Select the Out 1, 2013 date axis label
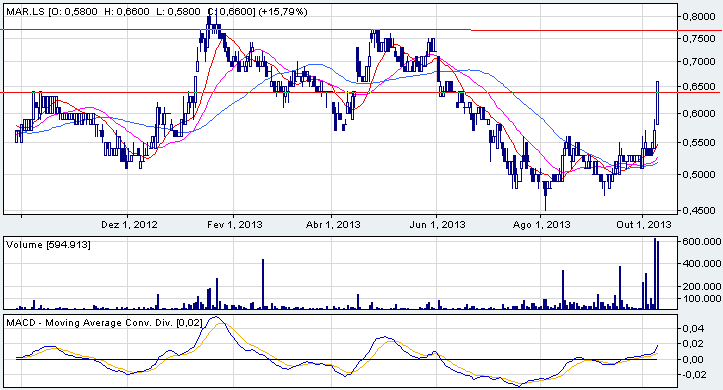This screenshot has width=723, height=390. (x=644, y=225)
